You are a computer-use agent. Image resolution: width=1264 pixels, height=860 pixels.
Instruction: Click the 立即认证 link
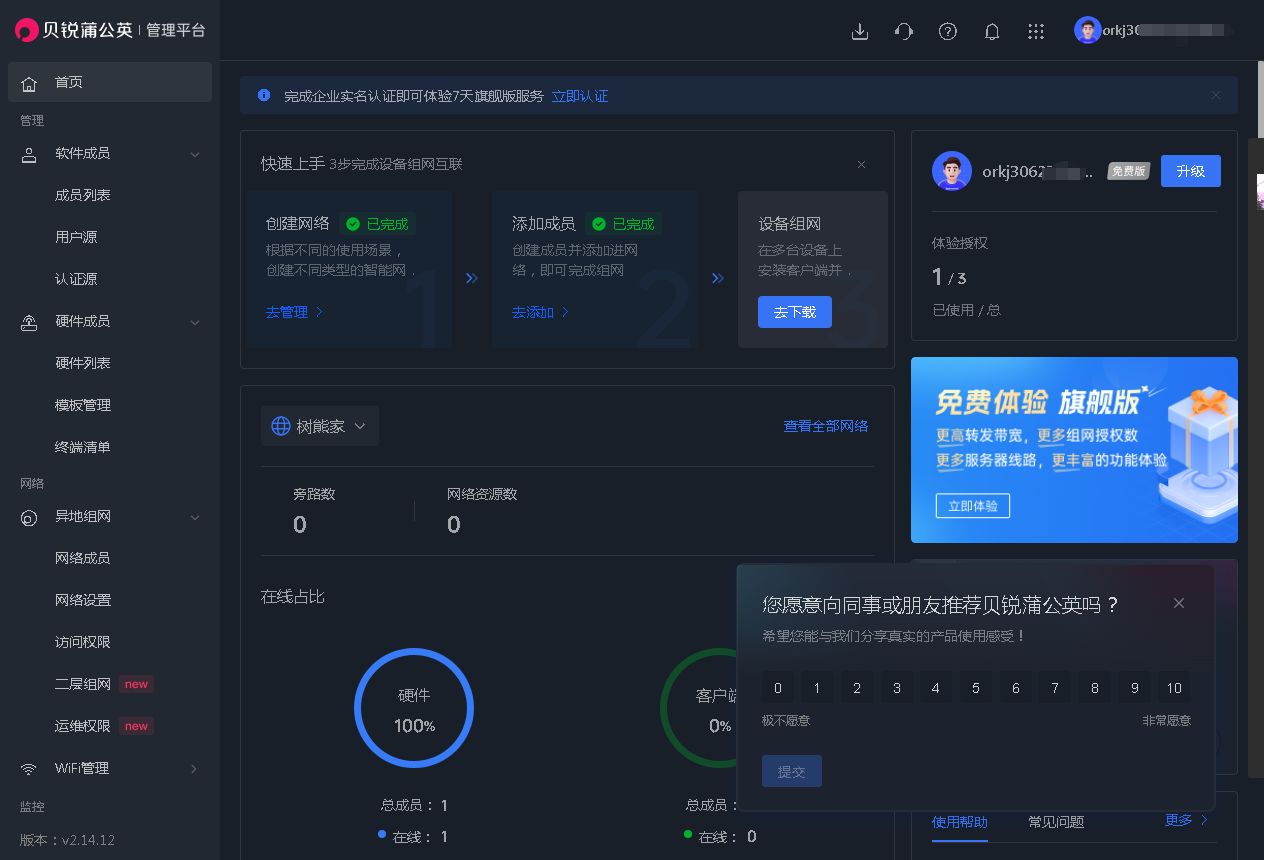[580, 96]
